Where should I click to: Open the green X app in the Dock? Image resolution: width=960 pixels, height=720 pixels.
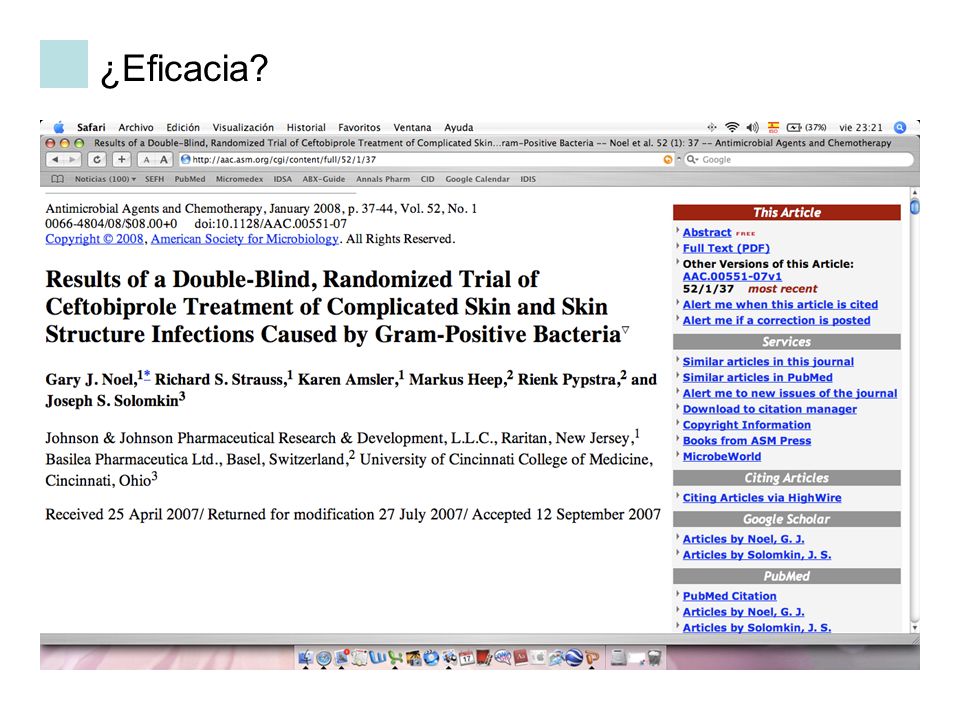point(396,658)
